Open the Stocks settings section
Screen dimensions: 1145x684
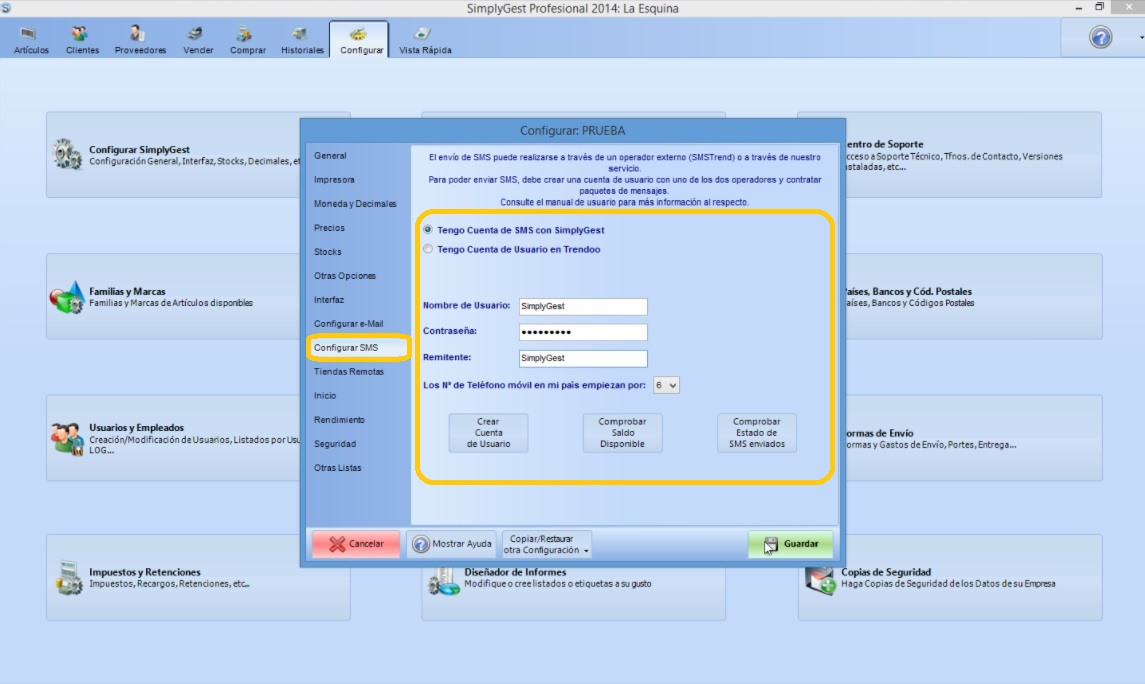pyautogui.click(x=328, y=252)
